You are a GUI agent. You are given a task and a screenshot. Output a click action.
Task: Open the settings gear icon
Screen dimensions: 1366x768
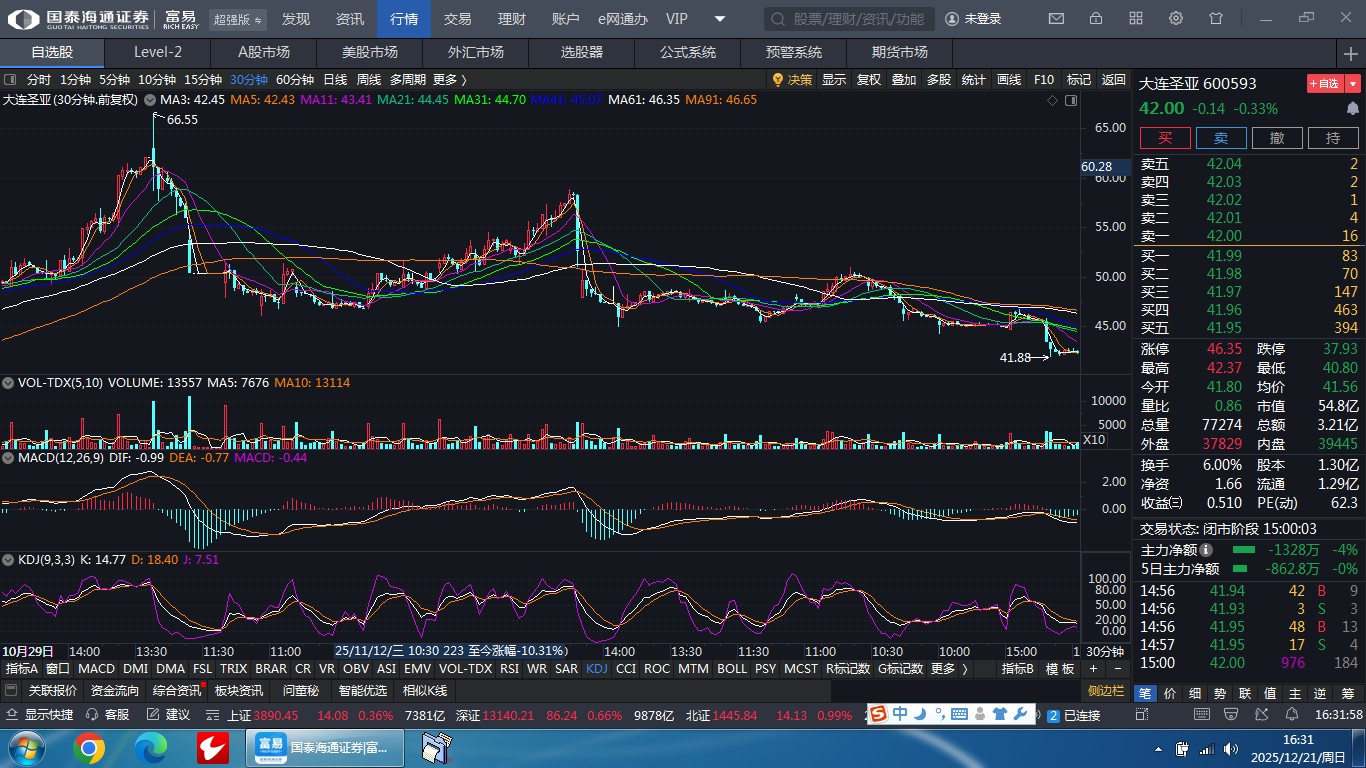tap(1176, 19)
